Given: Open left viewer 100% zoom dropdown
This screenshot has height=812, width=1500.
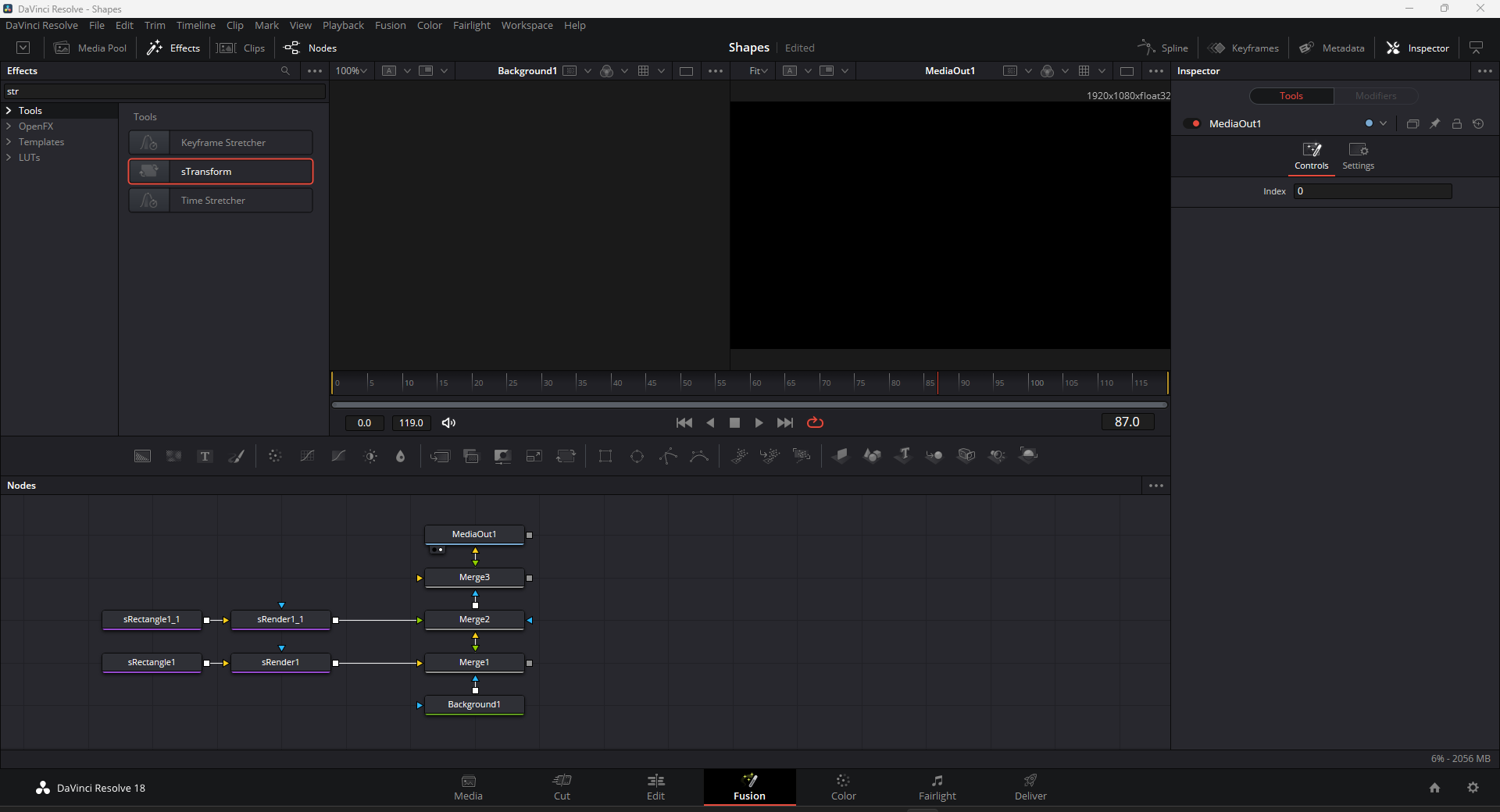Looking at the screenshot, I should [351, 70].
